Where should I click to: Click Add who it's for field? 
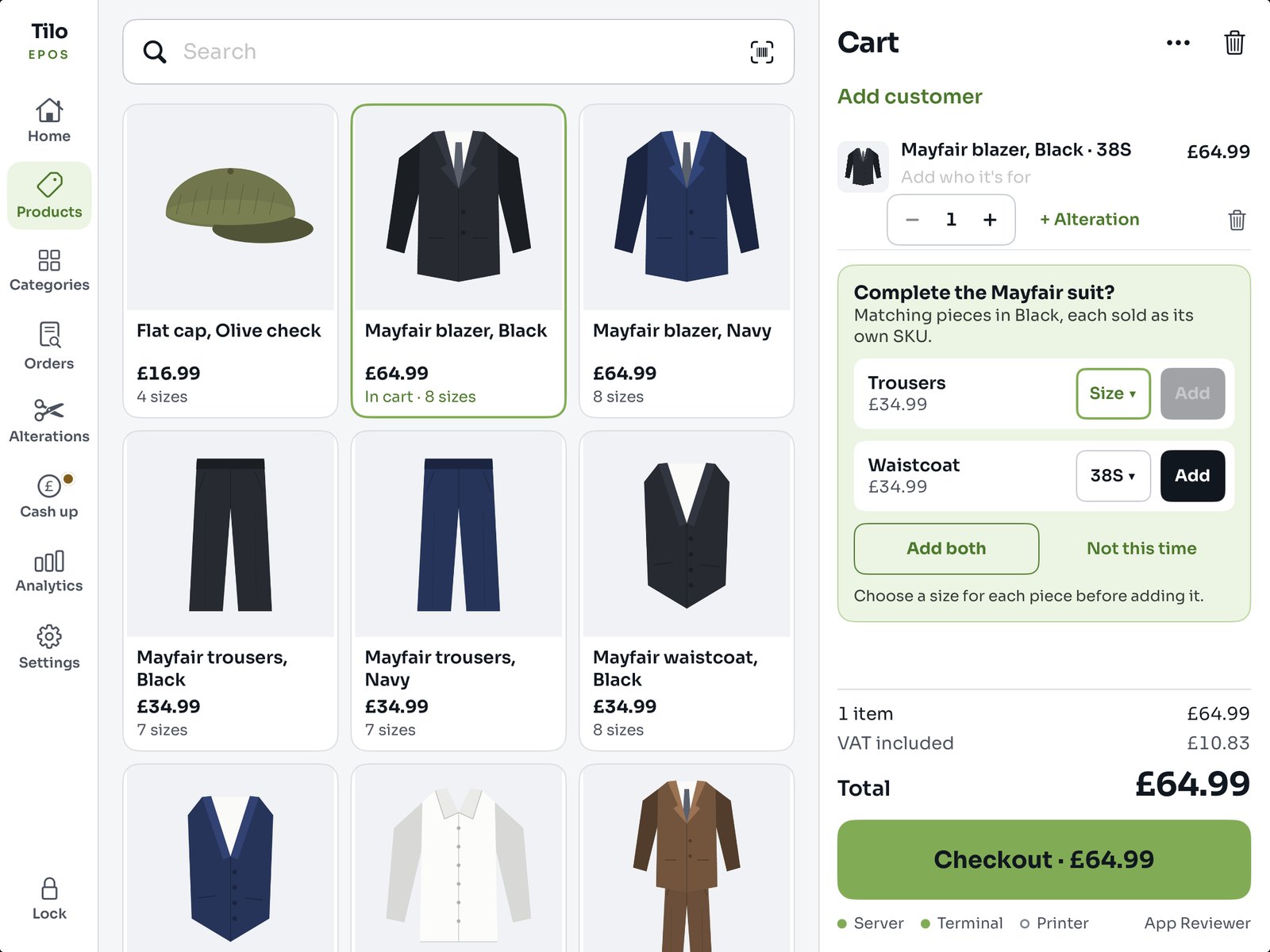965,177
